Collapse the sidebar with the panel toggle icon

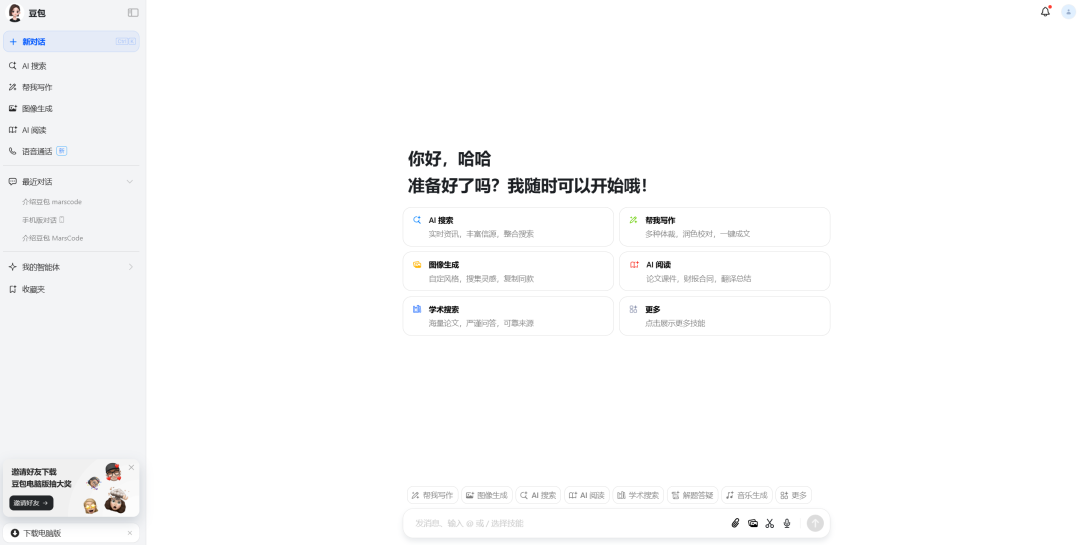(133, 12)
